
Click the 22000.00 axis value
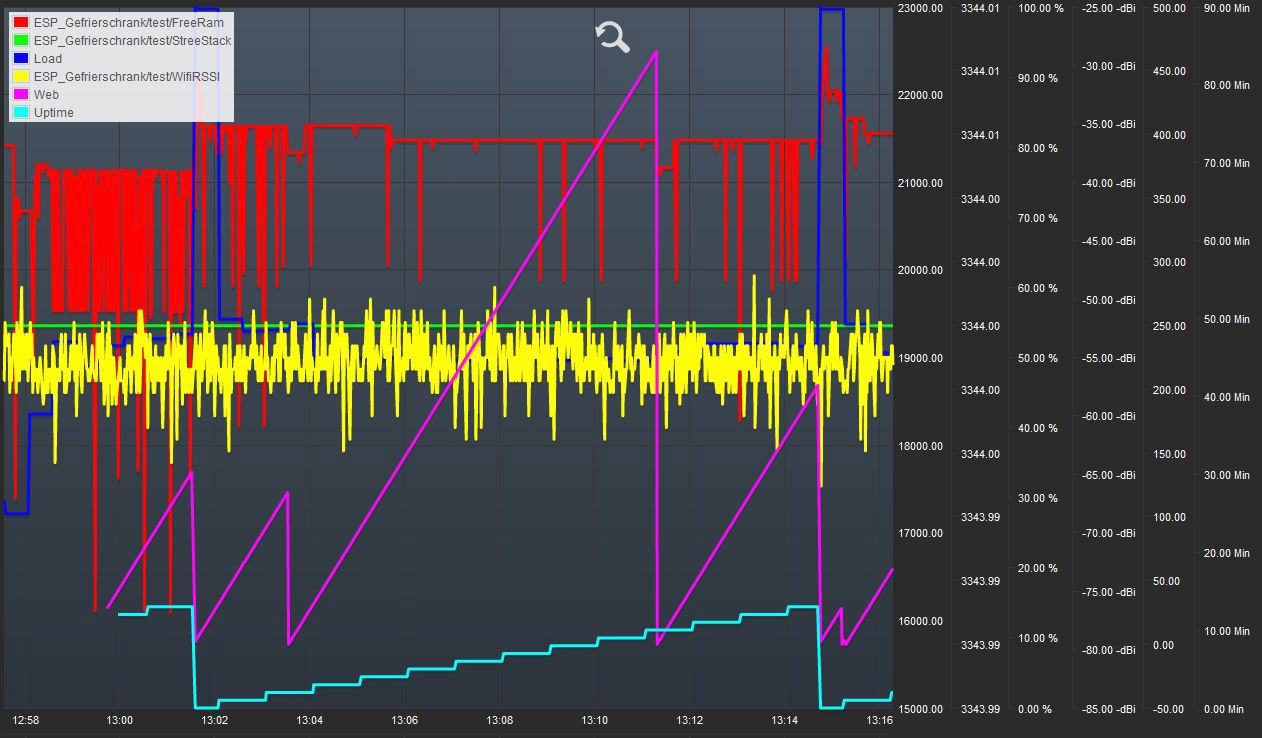pos(921,95)
